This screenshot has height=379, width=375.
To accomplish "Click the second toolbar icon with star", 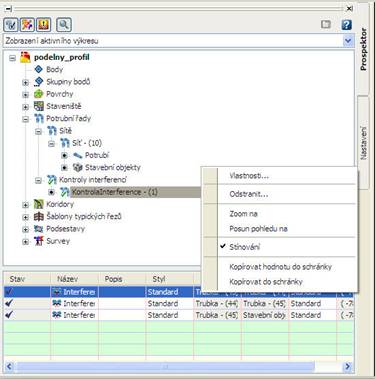I will [27, 24].
